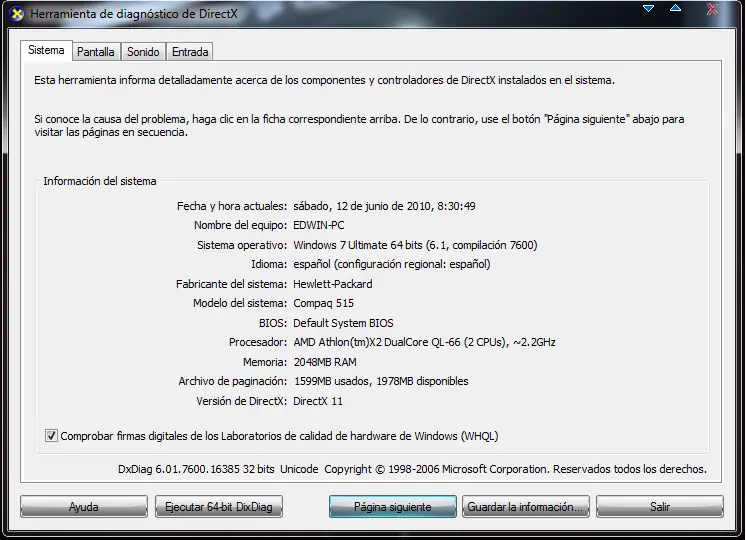746x540 pixels.
Task: Exit with the Salir button
Action: click(x=660, y=507)
